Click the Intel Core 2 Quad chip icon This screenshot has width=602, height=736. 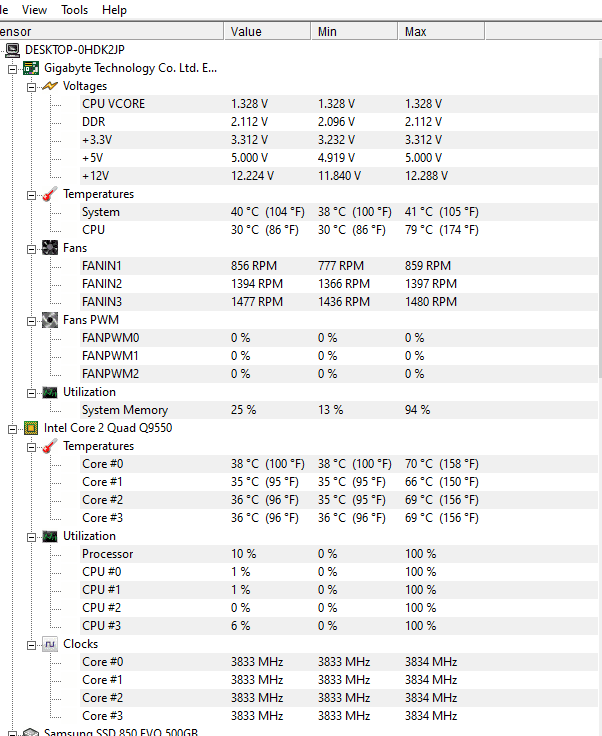[32, 428]
